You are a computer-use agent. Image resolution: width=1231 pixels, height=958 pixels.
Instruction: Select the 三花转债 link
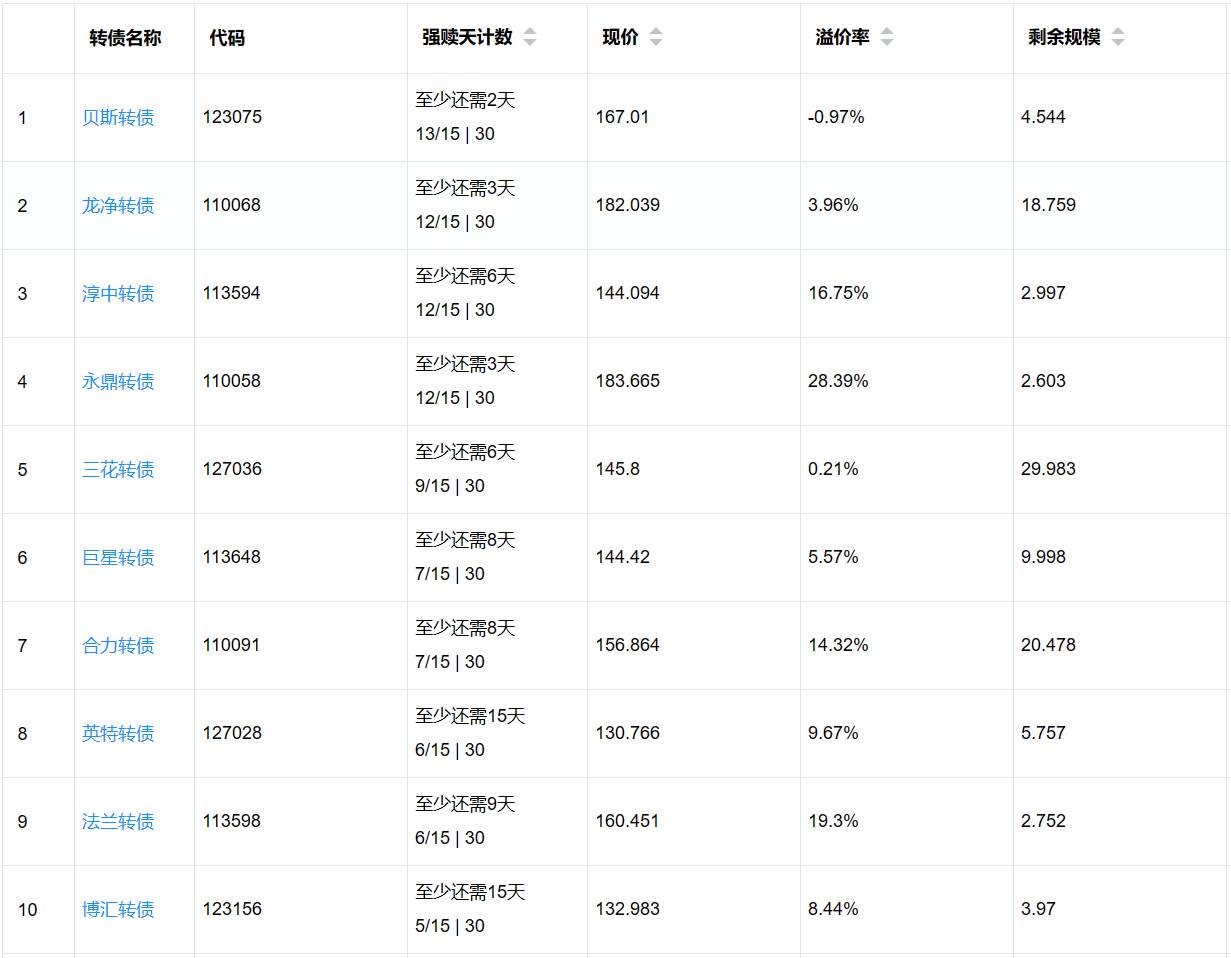click(x=118, y=470)
